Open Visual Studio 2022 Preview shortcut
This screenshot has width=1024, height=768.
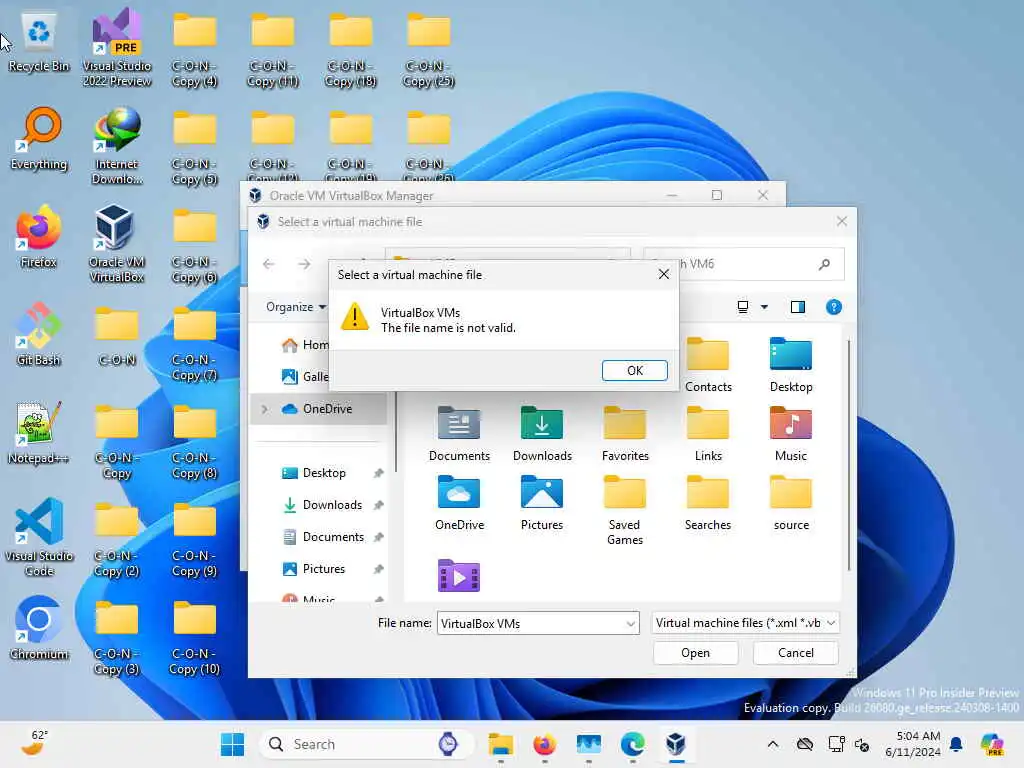click(x=117, y=48)
